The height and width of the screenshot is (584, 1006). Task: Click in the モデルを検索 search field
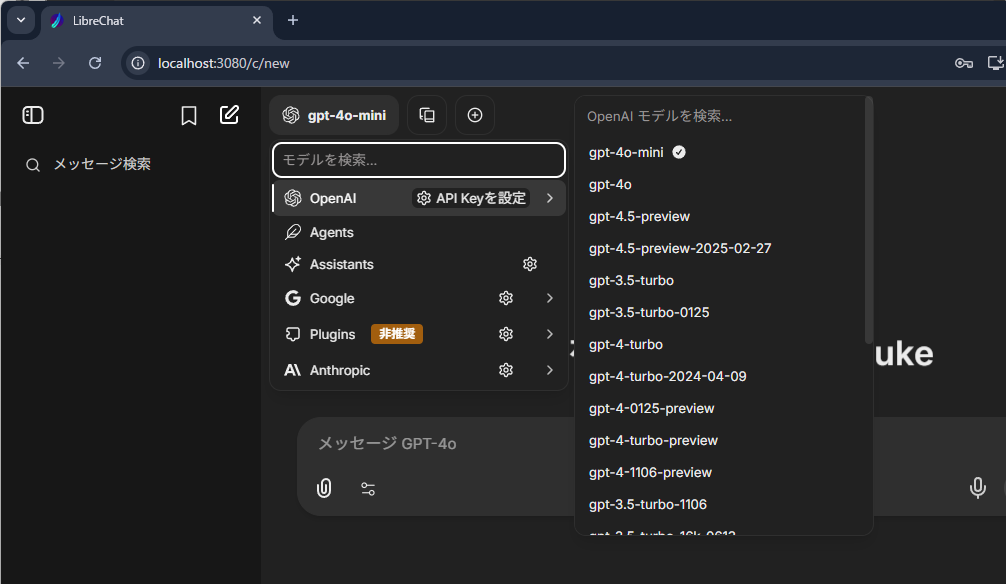pyautogui.click(x=419, y=160)
